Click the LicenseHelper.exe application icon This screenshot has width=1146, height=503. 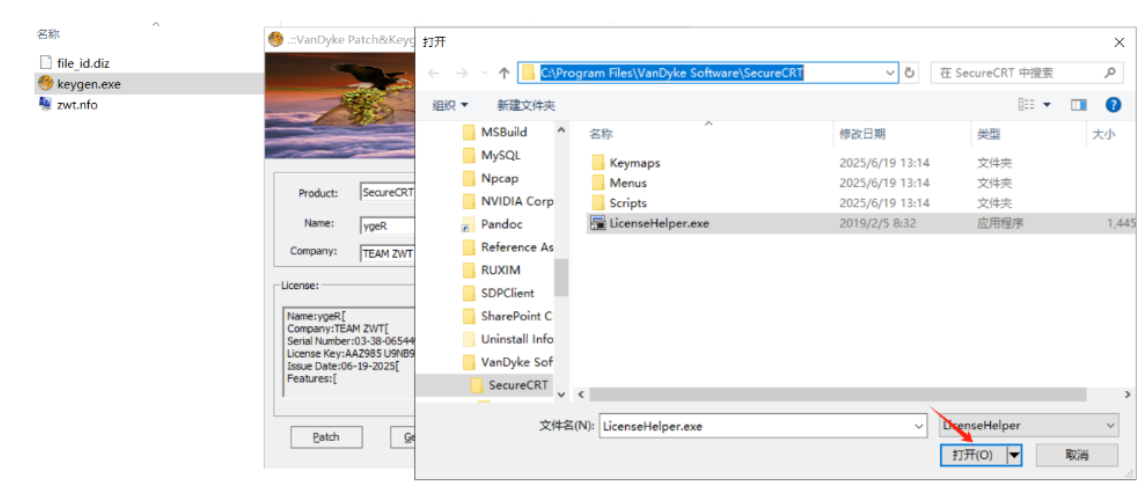pos(598,223)
